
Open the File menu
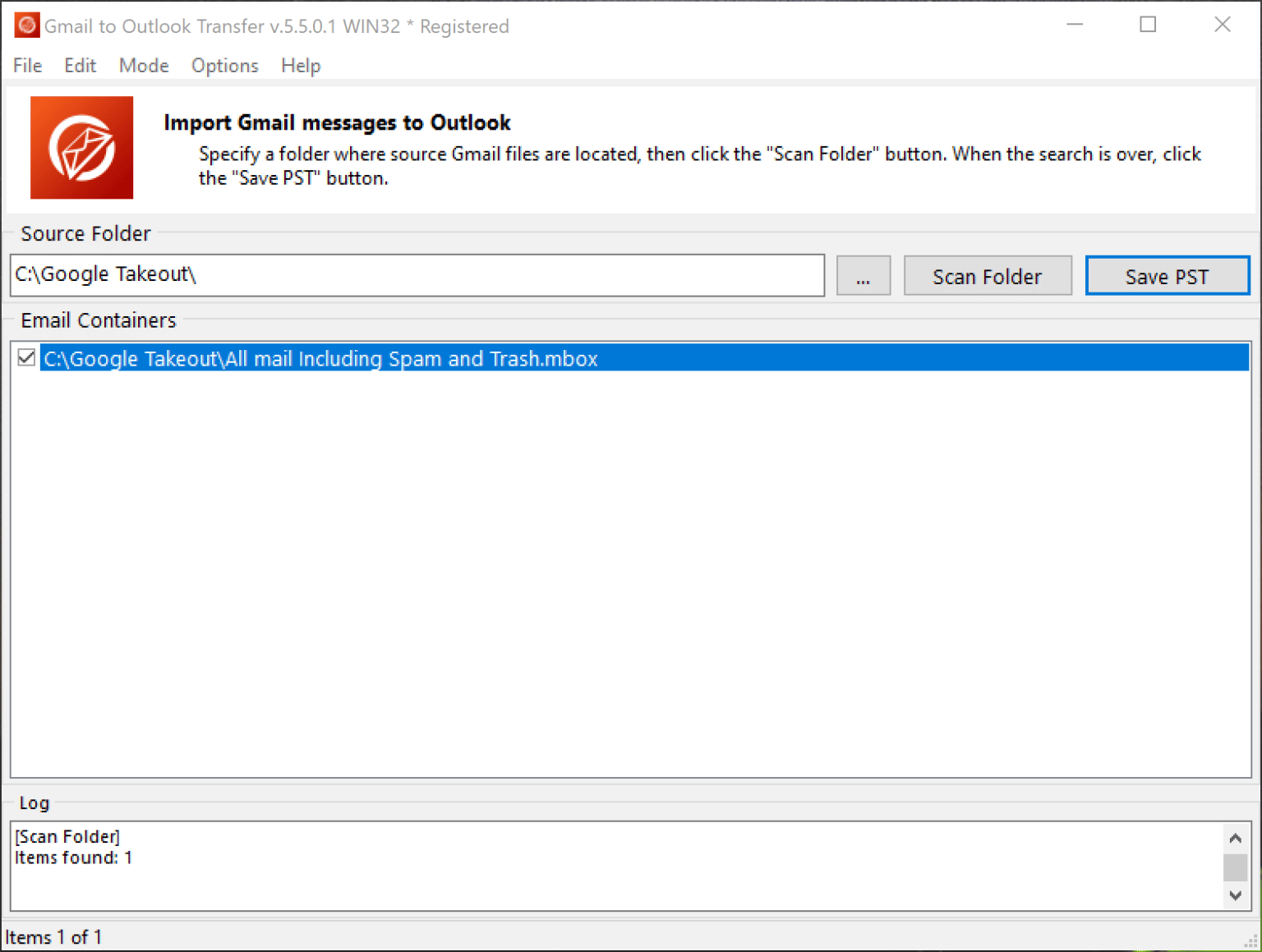(27, 66)
